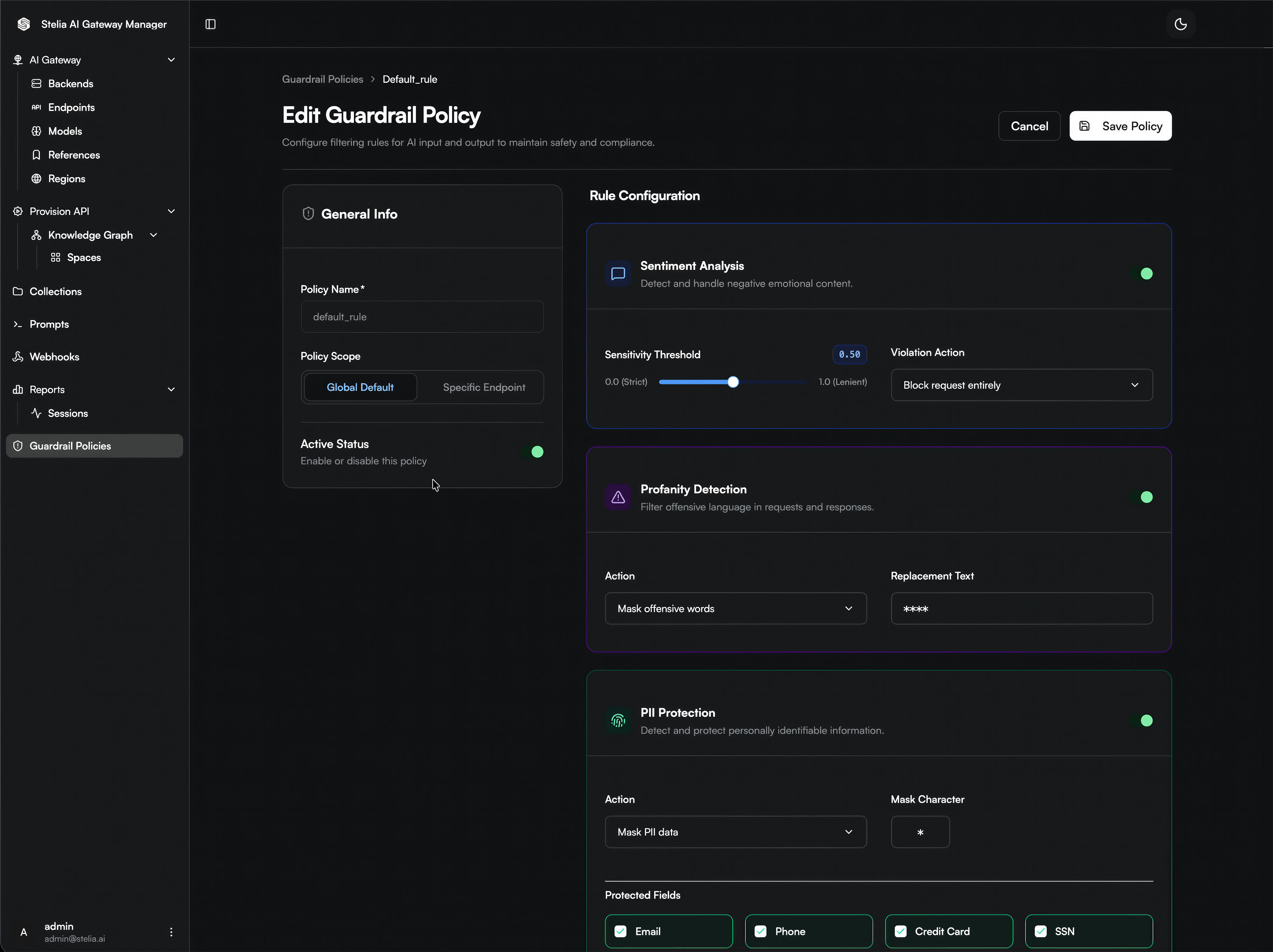Screen dimensions: 1273x952
Task: Click the Sensitivity Threshold slider handle
Action: click(733, 382)
